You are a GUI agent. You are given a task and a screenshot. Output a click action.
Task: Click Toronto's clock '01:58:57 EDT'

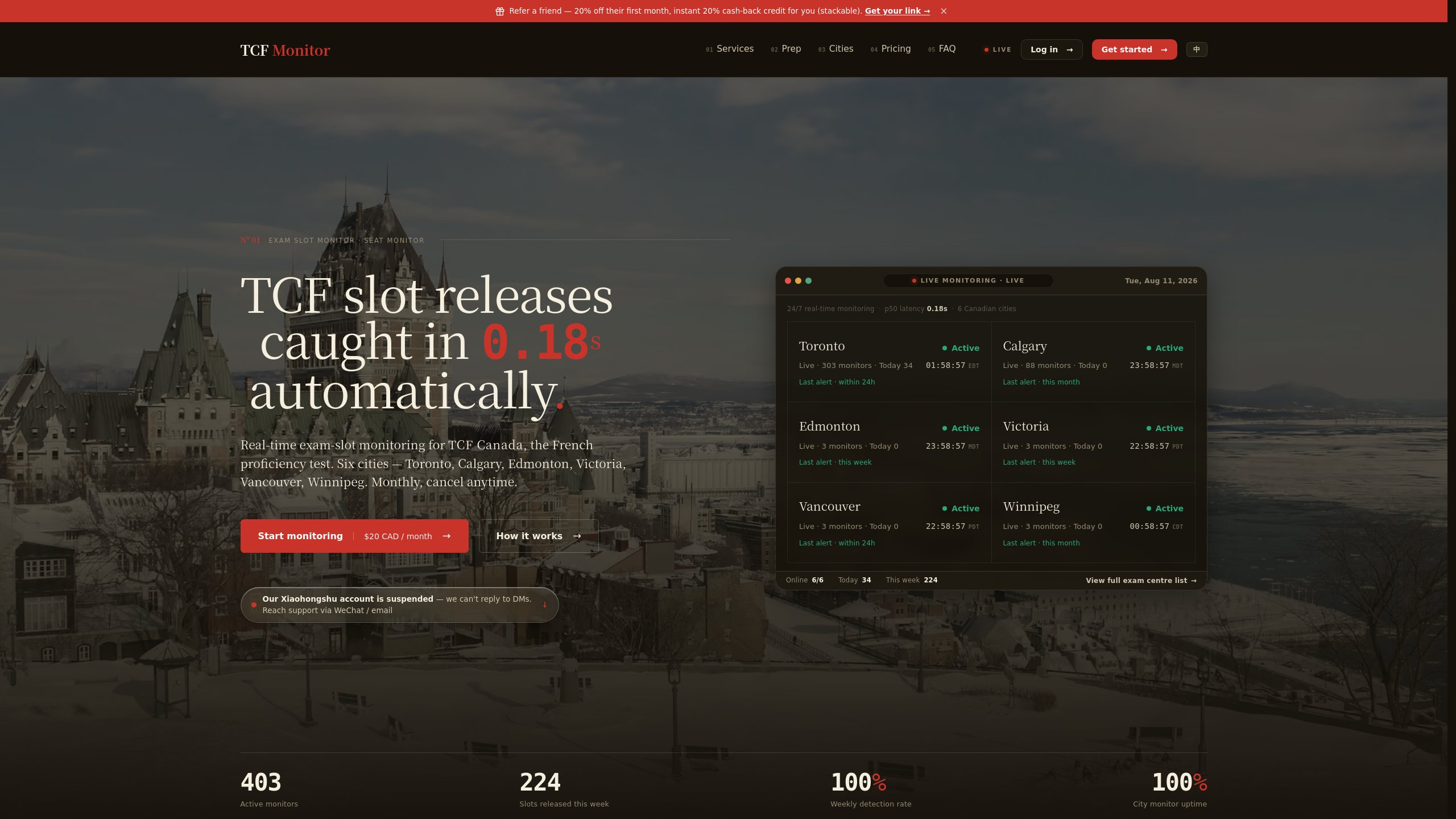tap(953, 366)
